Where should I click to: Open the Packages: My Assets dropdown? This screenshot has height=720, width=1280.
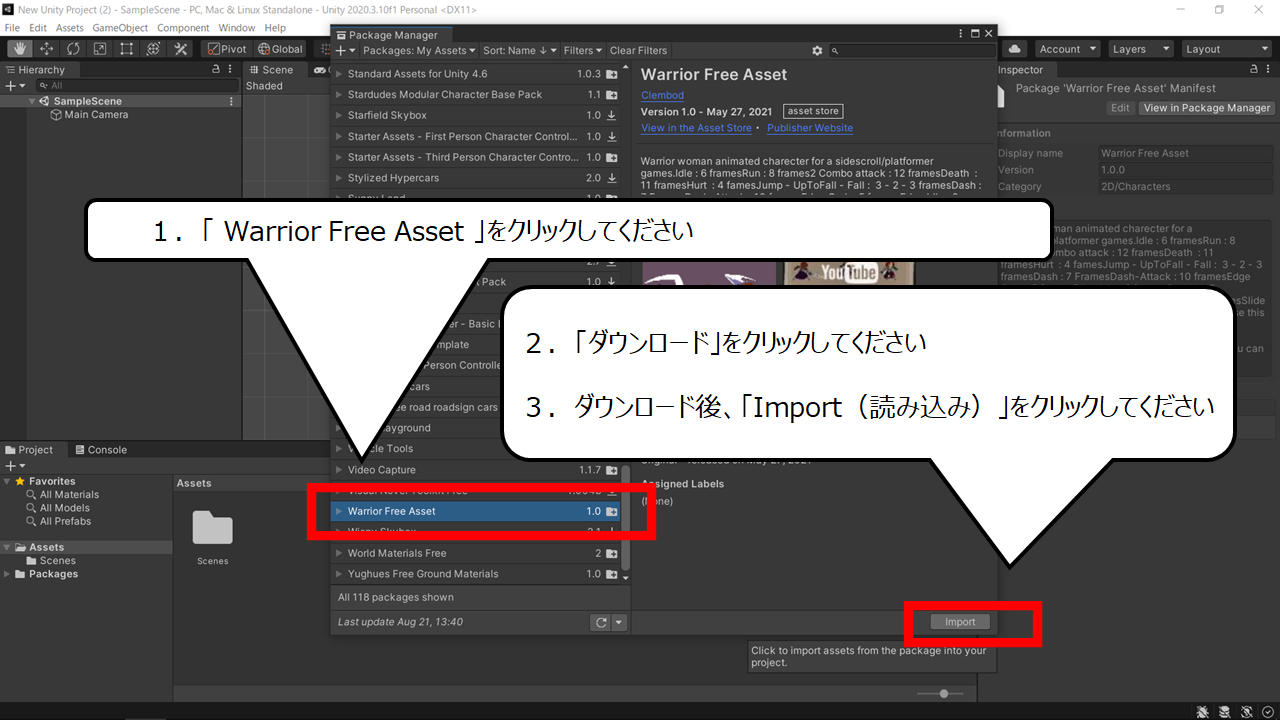click(x=418, y=50)
